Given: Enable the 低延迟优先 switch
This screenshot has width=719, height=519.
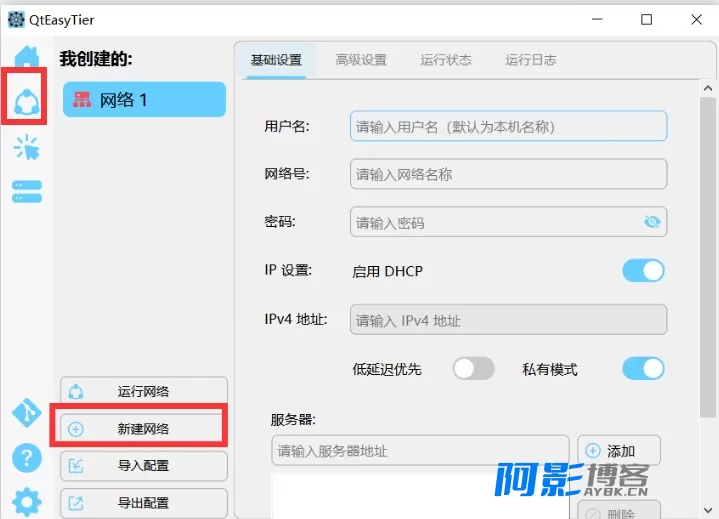Looking at the screenshot, I should click(474, 369).
